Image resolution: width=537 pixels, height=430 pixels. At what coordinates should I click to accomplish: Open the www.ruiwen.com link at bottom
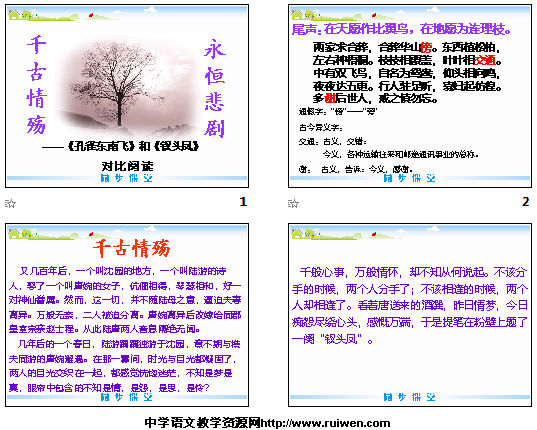(325, 423)
